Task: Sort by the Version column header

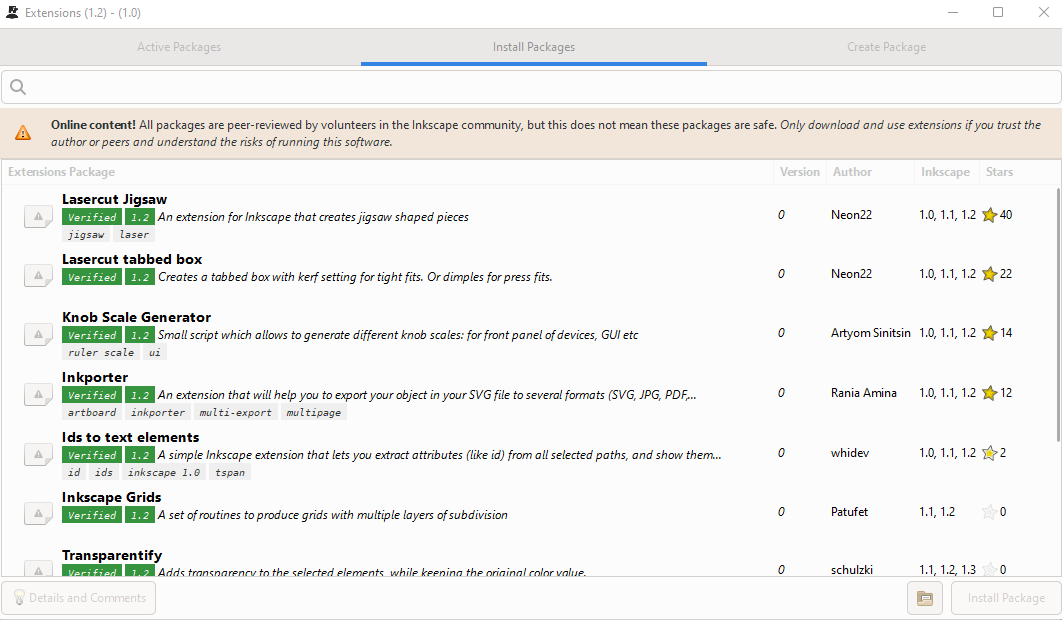Action: point(799,172)
